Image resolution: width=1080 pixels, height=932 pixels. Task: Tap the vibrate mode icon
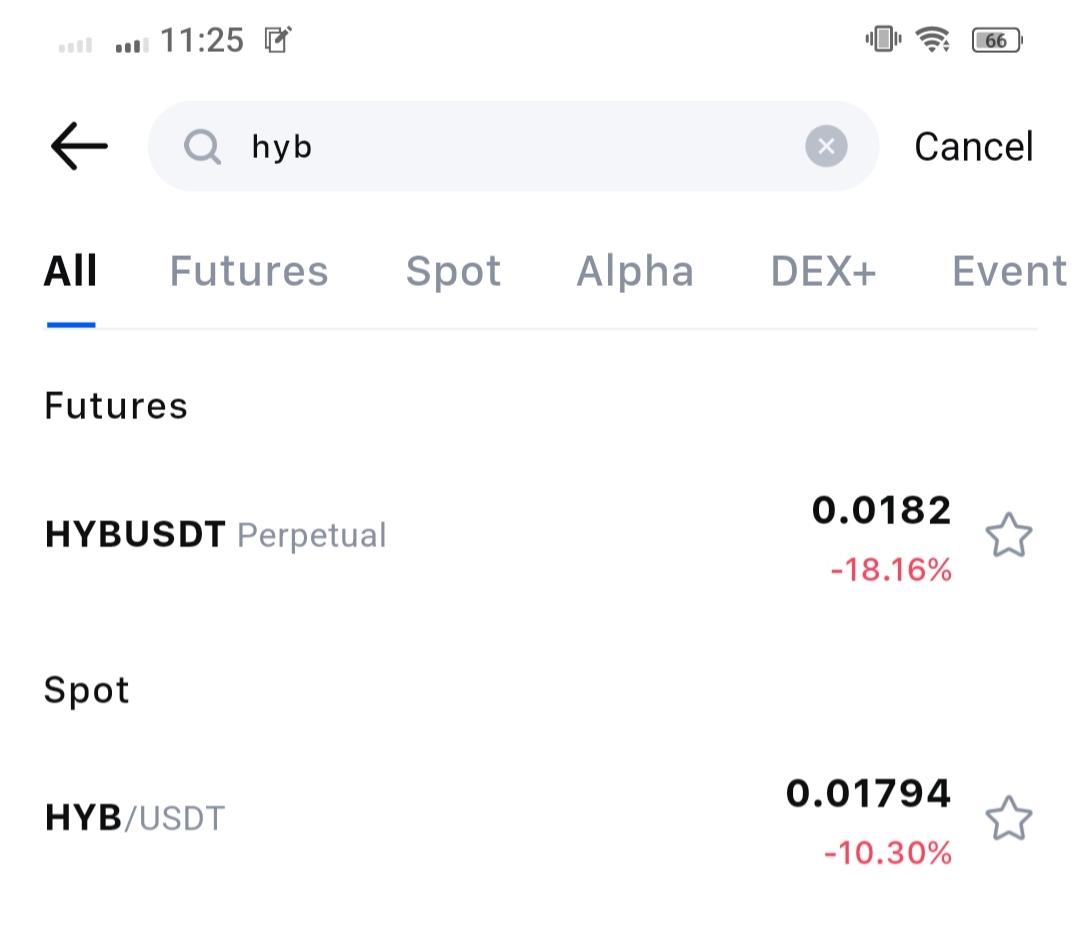click(883, 39)
